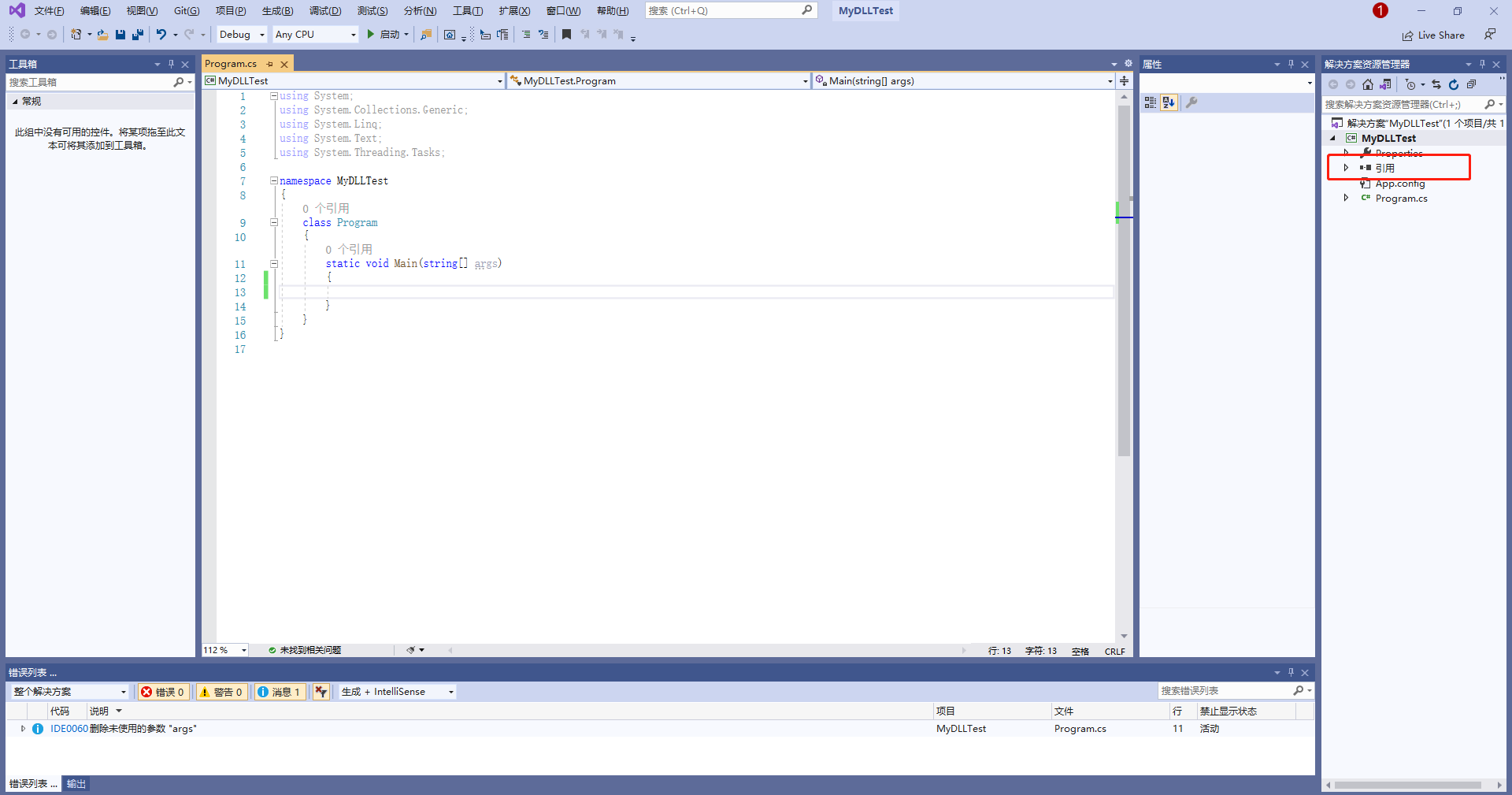Click the Undo arrow icon

coord(161,34)
